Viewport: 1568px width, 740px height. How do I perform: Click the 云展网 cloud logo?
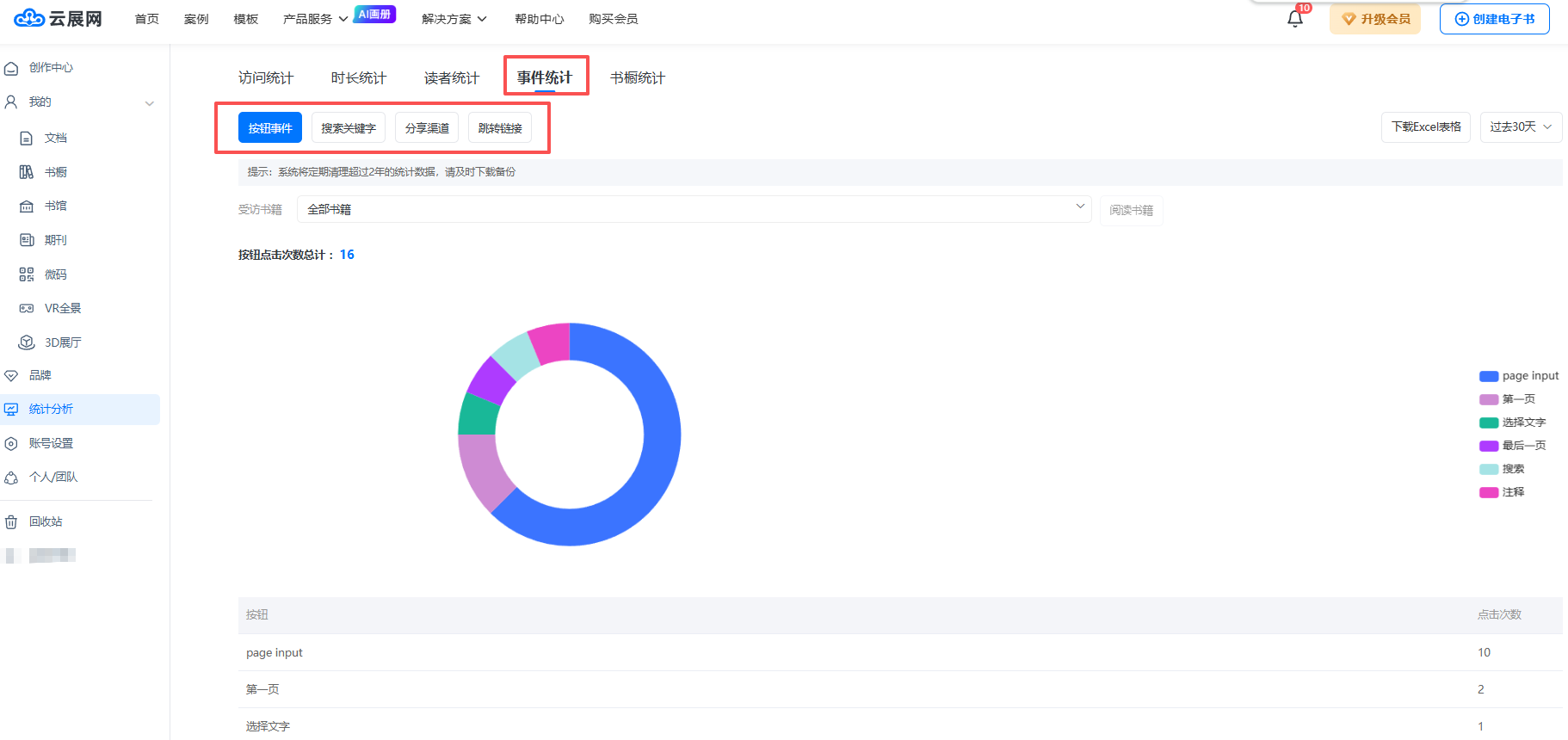click(29, 18)
